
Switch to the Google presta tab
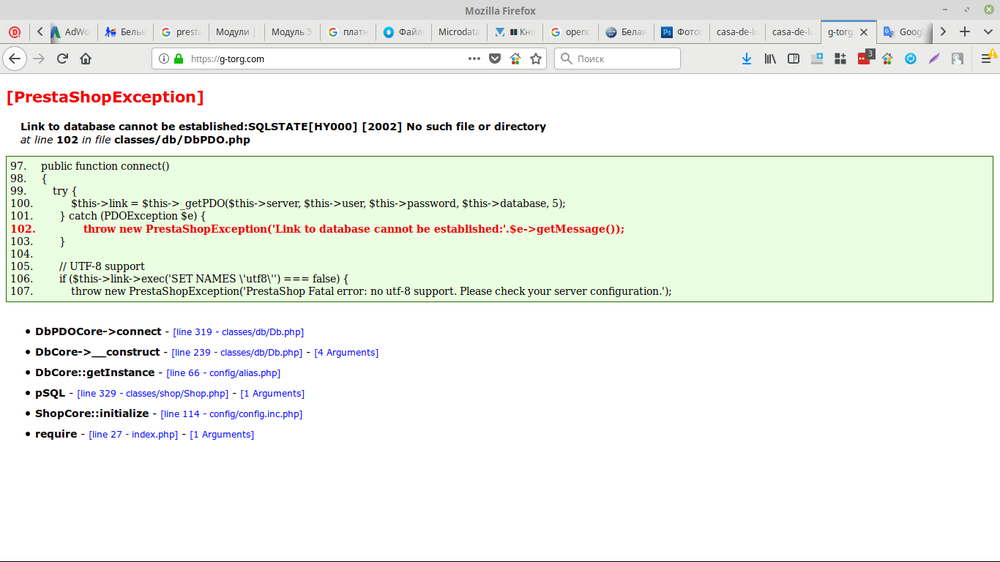181,32
